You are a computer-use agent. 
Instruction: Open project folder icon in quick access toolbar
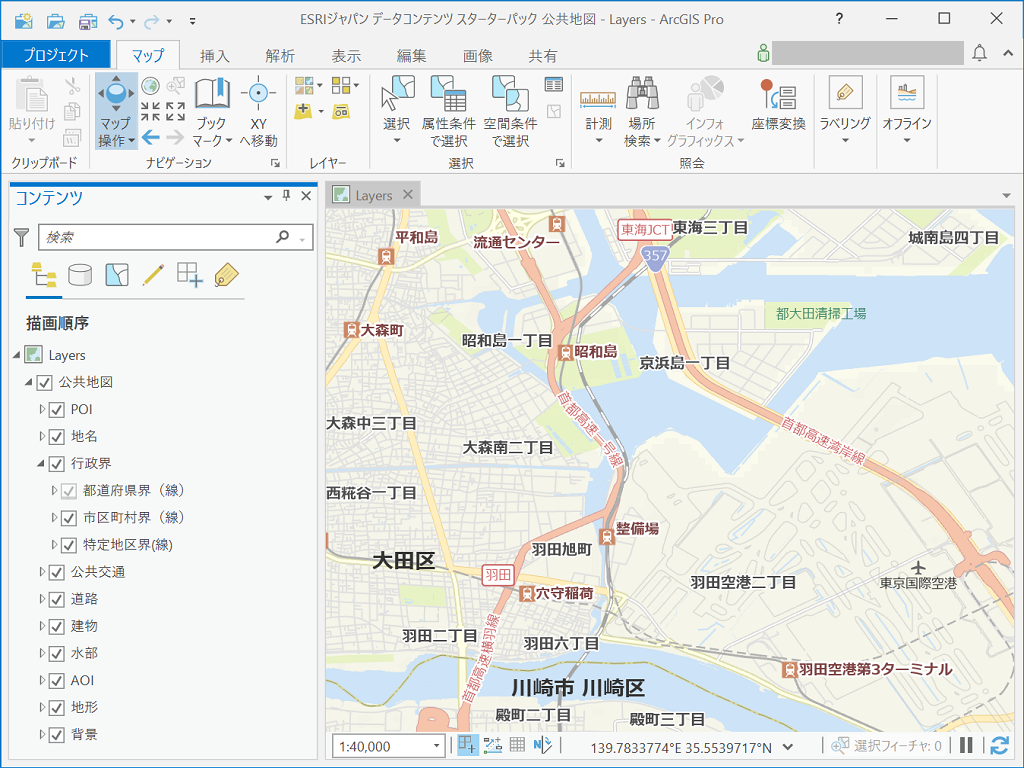click(56, 20)
